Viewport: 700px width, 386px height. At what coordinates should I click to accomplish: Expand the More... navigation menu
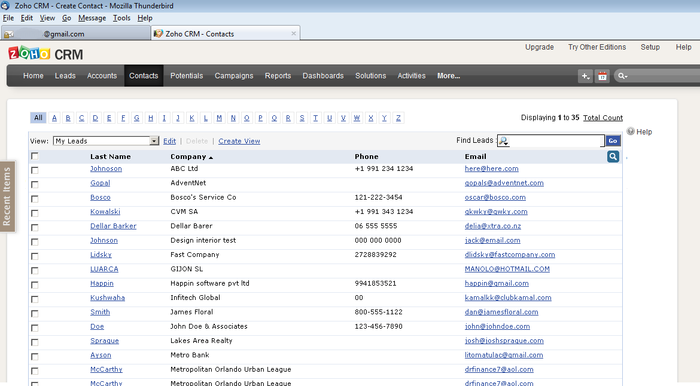tap(449, 76)
